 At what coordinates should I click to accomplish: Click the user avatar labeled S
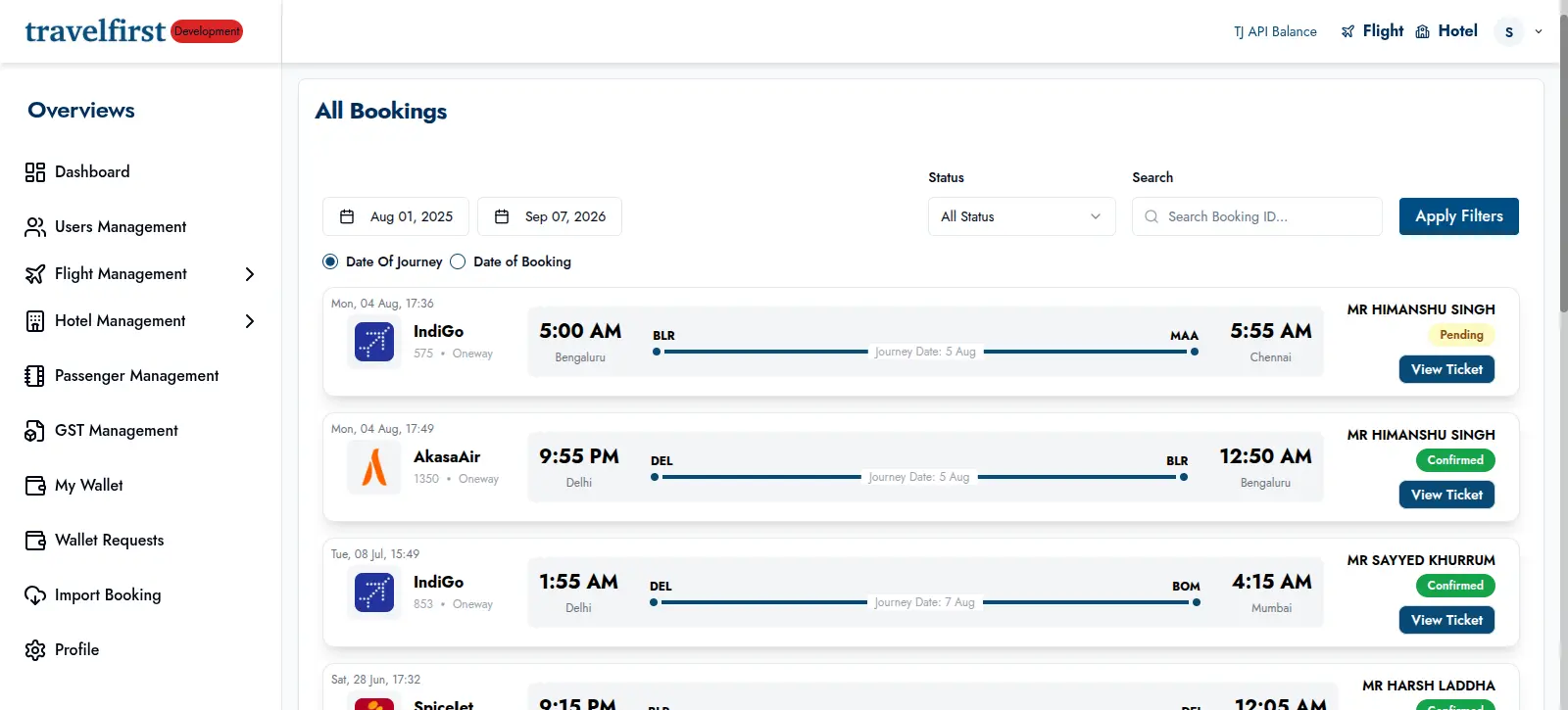1509,32
